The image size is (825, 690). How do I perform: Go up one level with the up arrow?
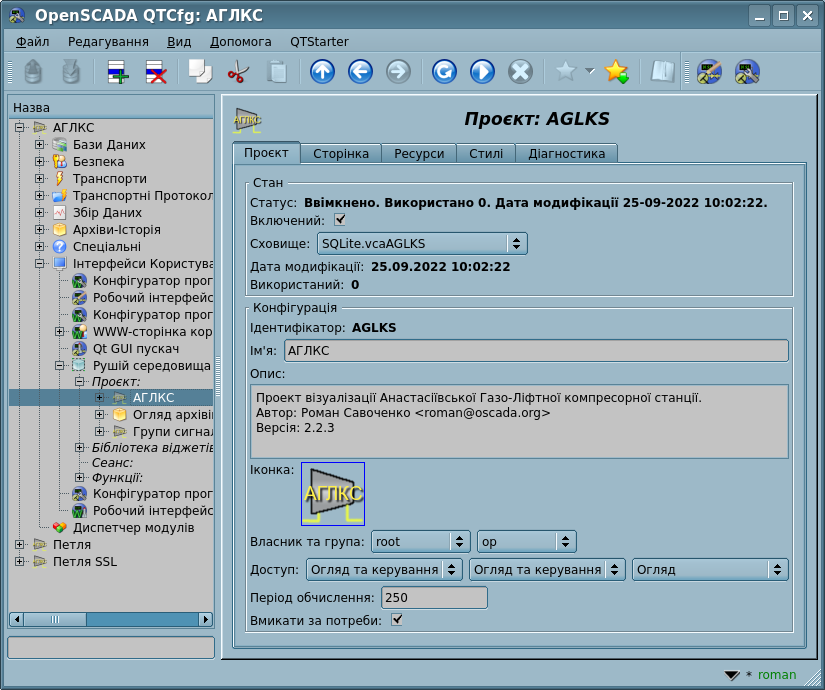322,72
